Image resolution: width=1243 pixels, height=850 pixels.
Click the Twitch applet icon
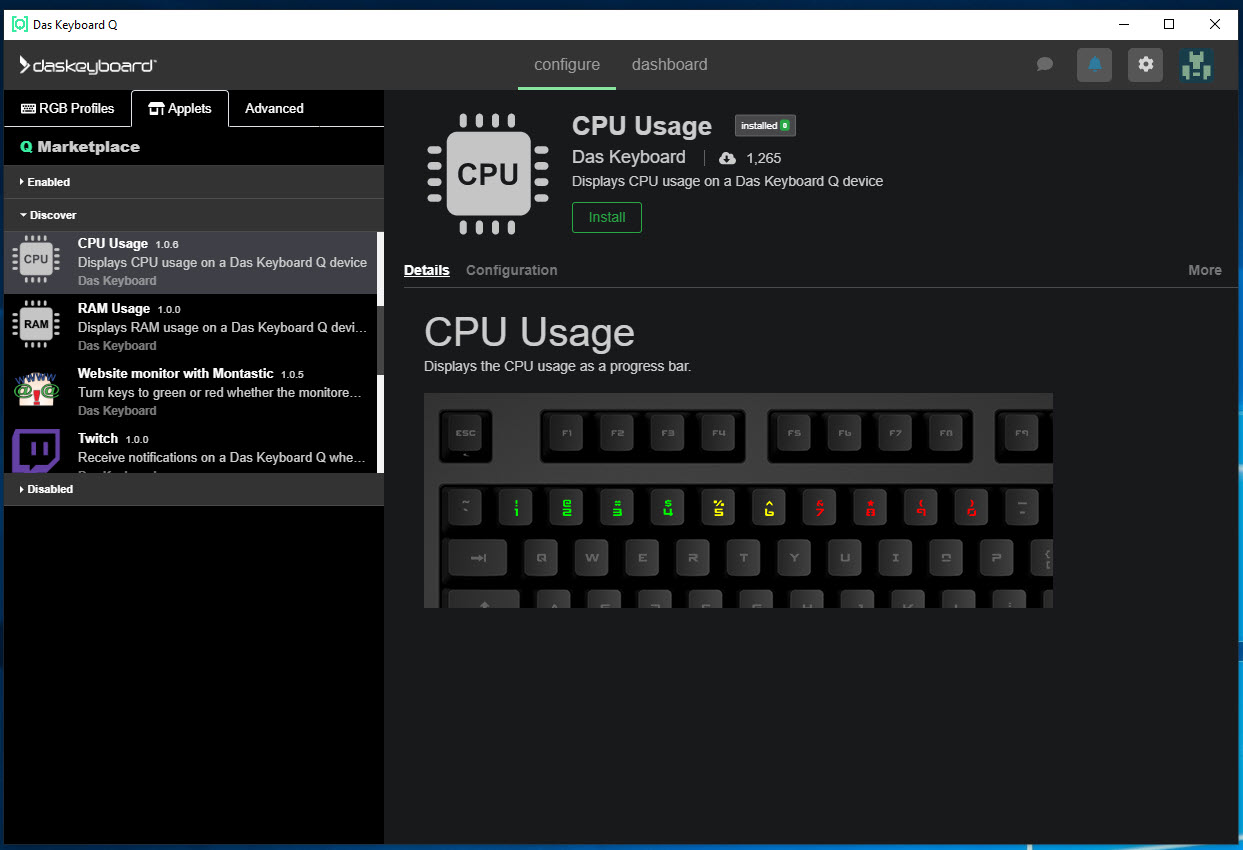36,450
